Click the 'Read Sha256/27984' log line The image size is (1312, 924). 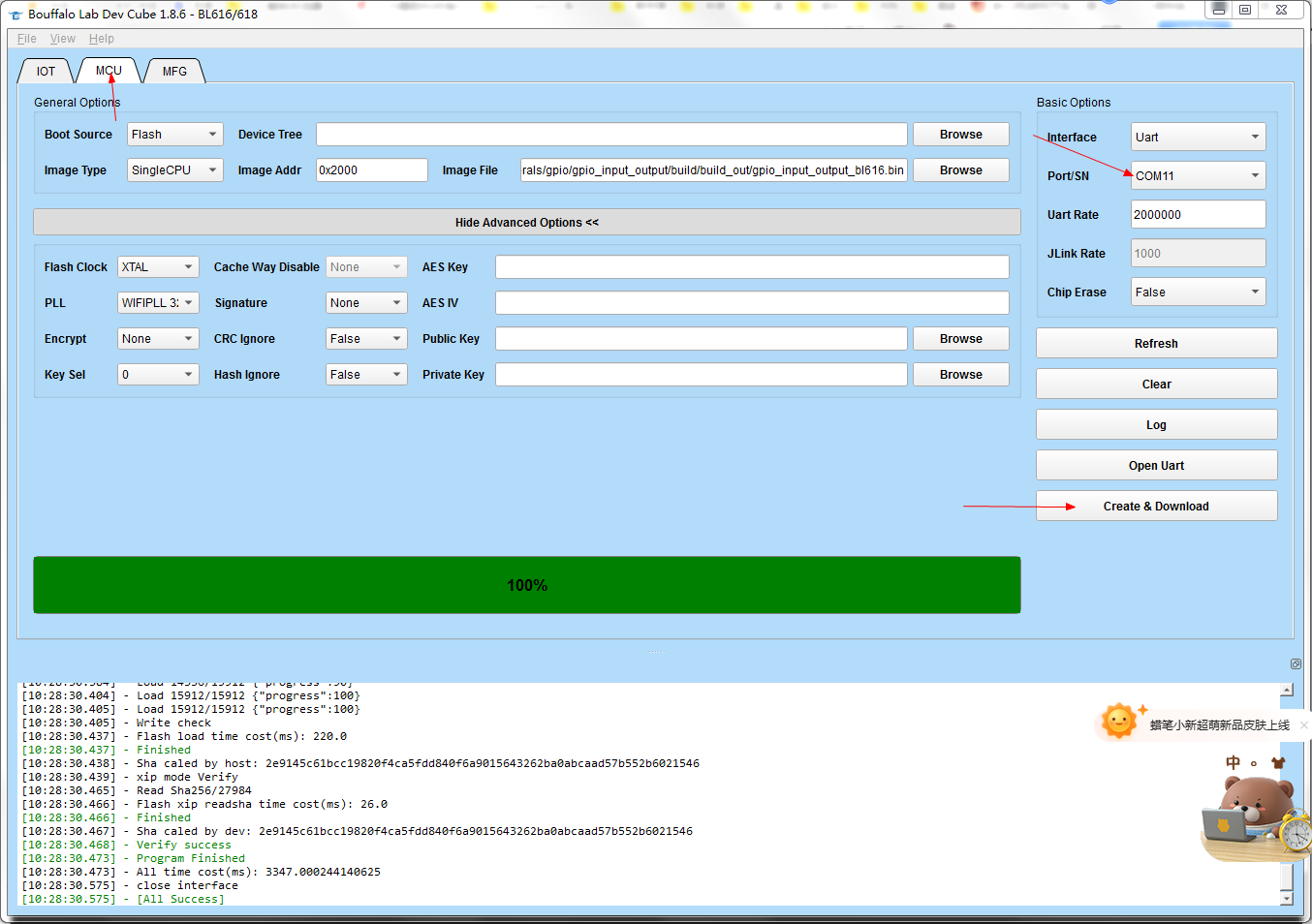[x=137, y=791]
